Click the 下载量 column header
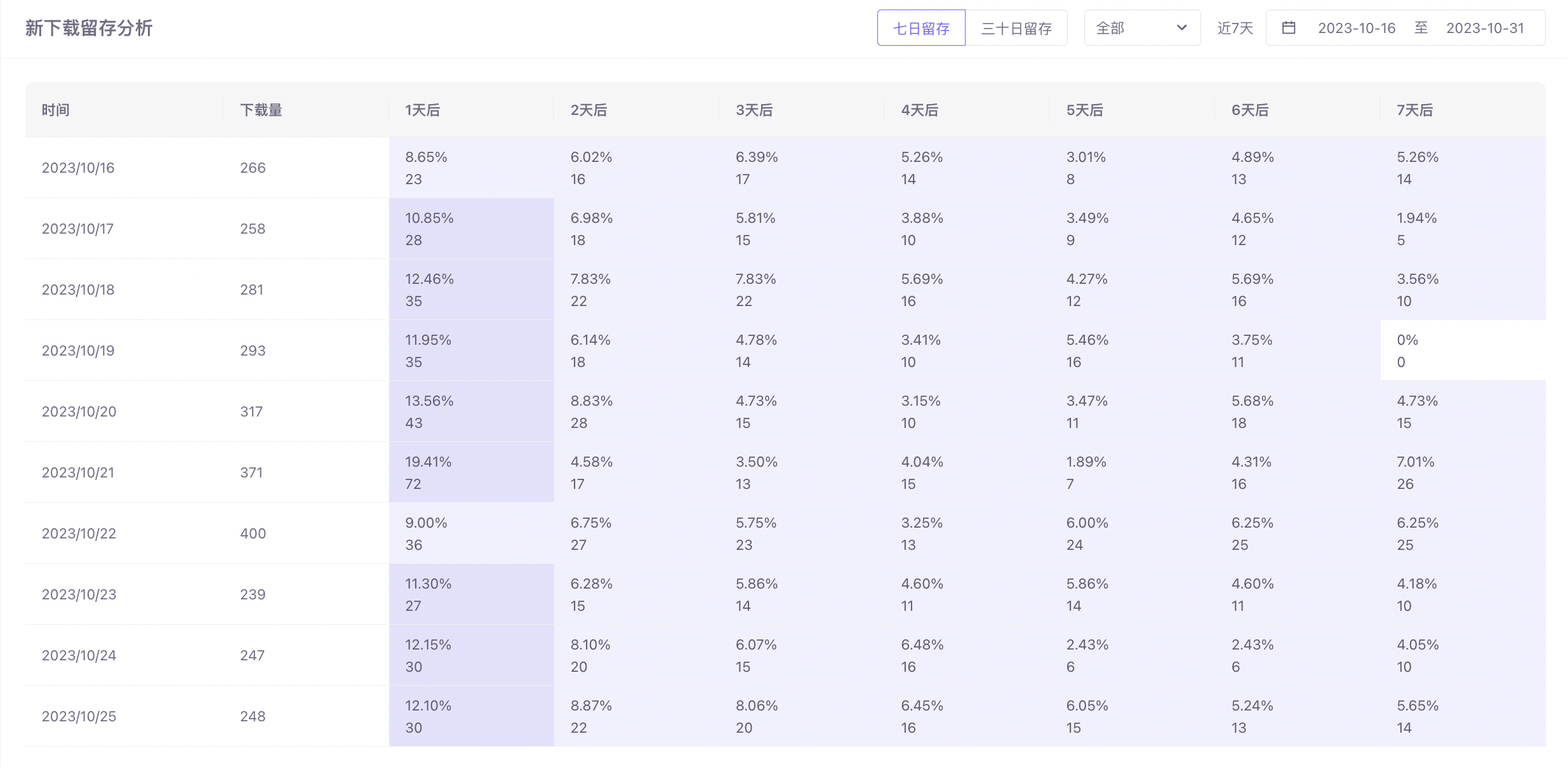Screen dimensions: 1568x767 [261, 110]
